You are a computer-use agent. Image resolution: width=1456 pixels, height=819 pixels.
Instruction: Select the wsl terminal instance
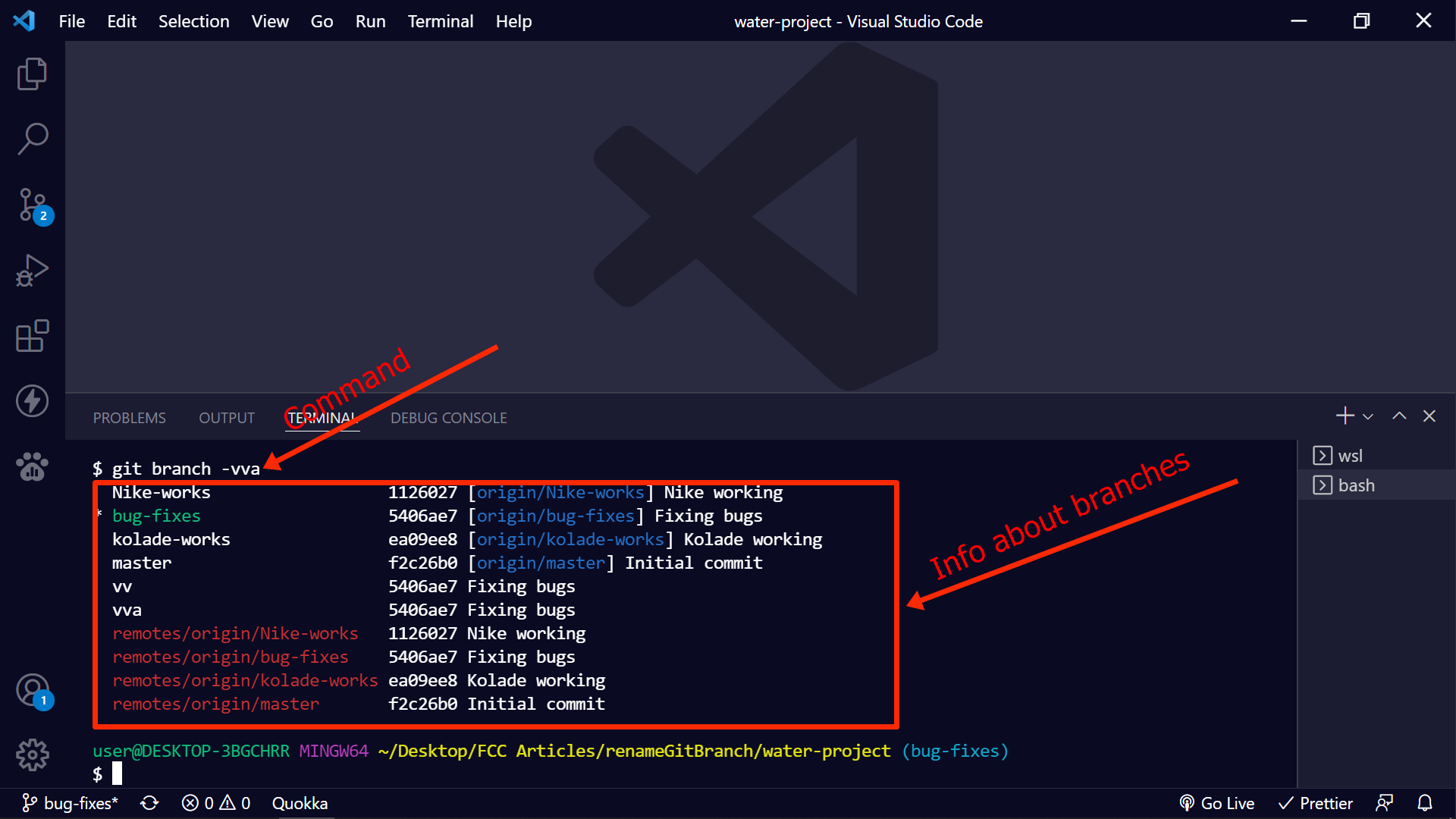tap(1376, 456)
